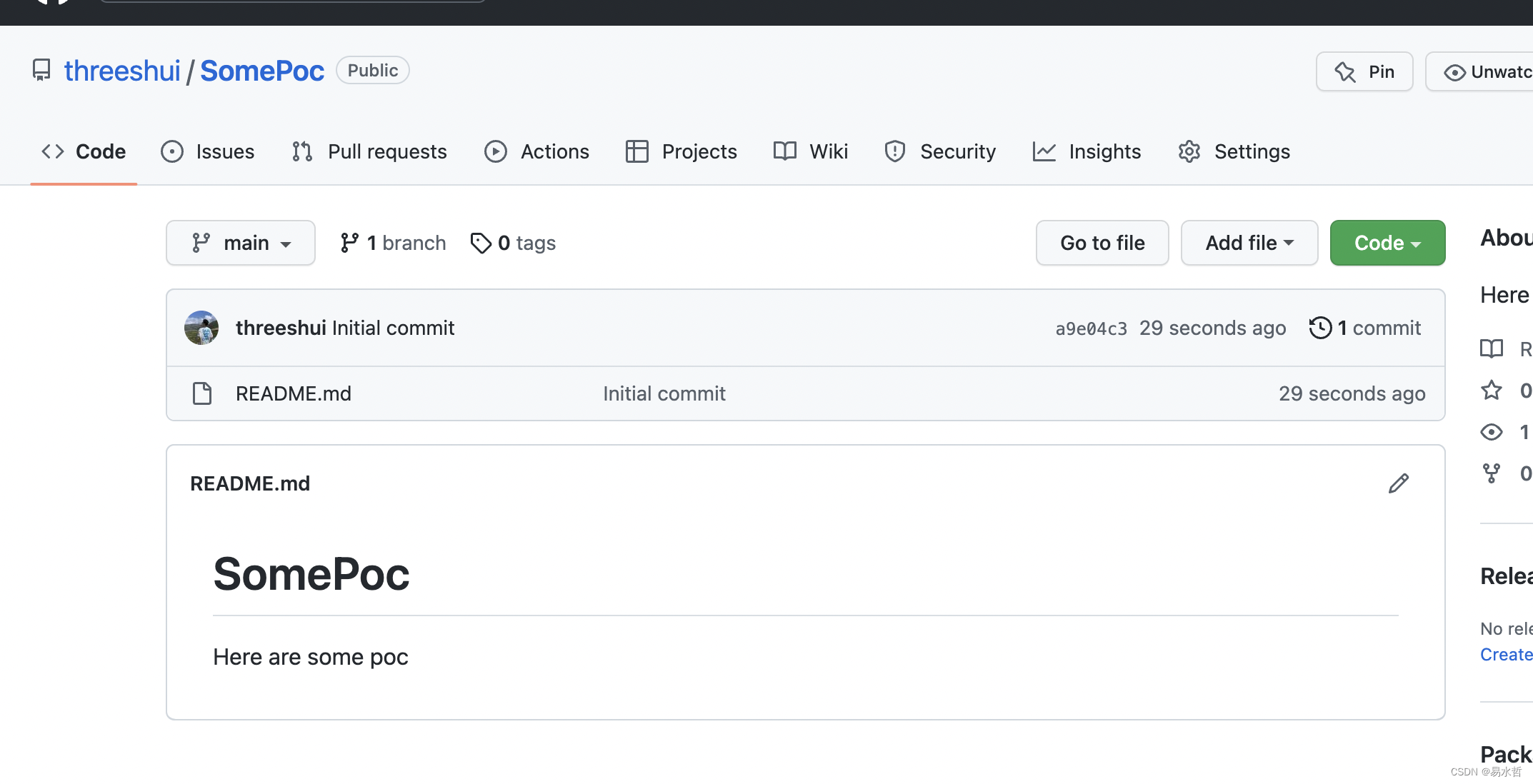View the 0 tags link
Image resolution: width=1533 pixels, height=784 pixels.
pos(513,243)
